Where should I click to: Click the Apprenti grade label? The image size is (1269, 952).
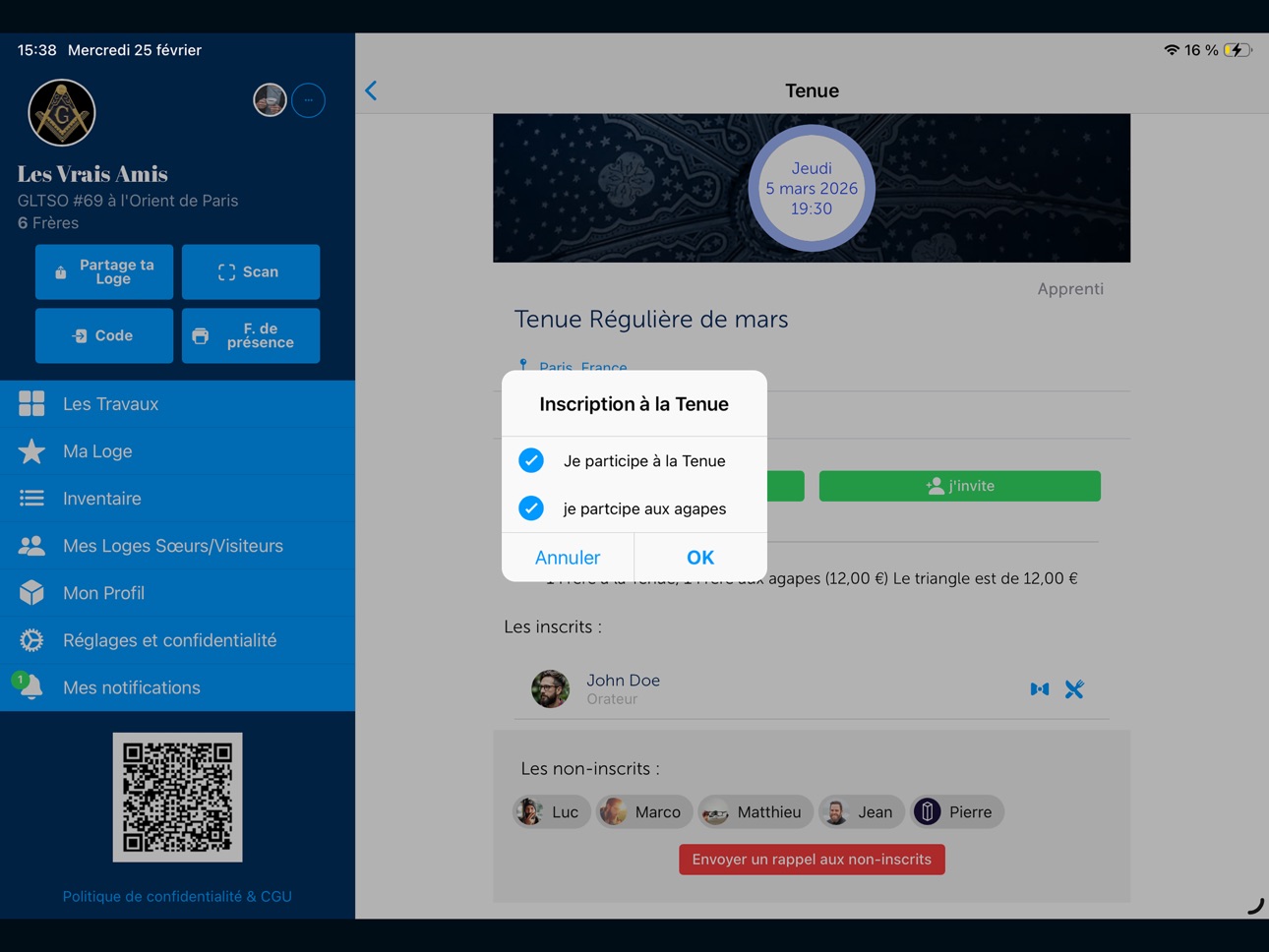point(1070,288)
